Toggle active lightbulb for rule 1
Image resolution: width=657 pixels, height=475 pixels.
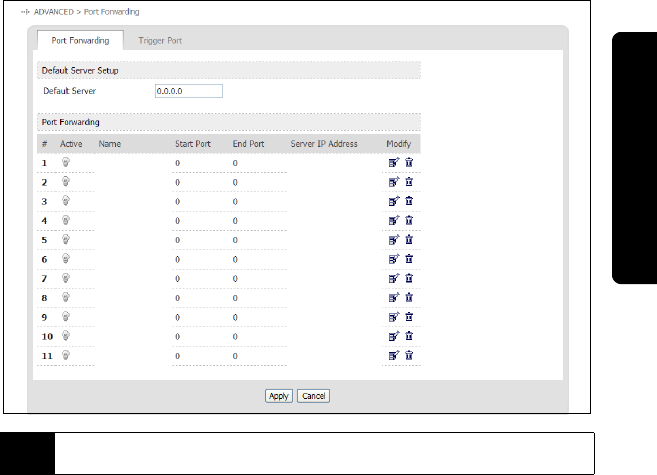[x=67, y=162]
